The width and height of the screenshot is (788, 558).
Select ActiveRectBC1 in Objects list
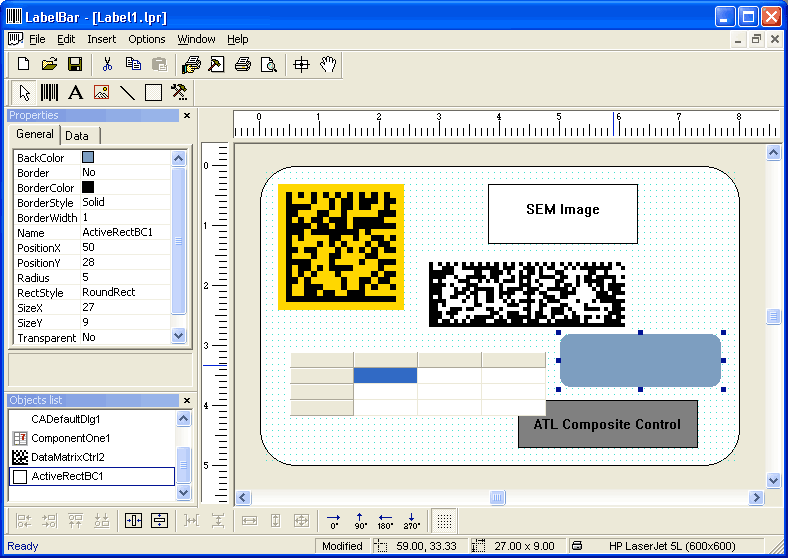tap(92, 476)
